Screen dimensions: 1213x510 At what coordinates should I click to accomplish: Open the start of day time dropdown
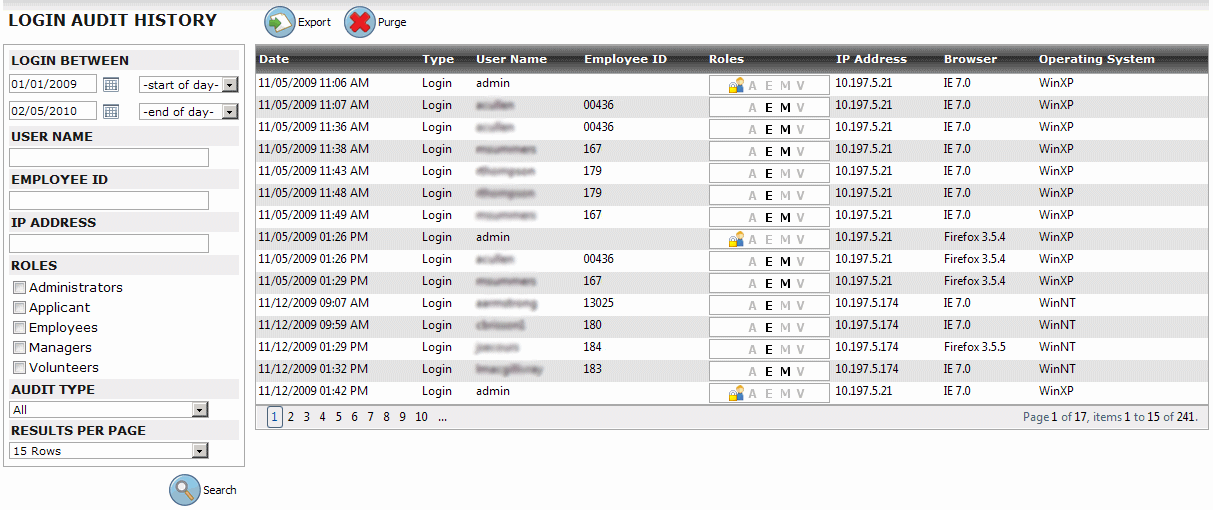pos(229,85)
